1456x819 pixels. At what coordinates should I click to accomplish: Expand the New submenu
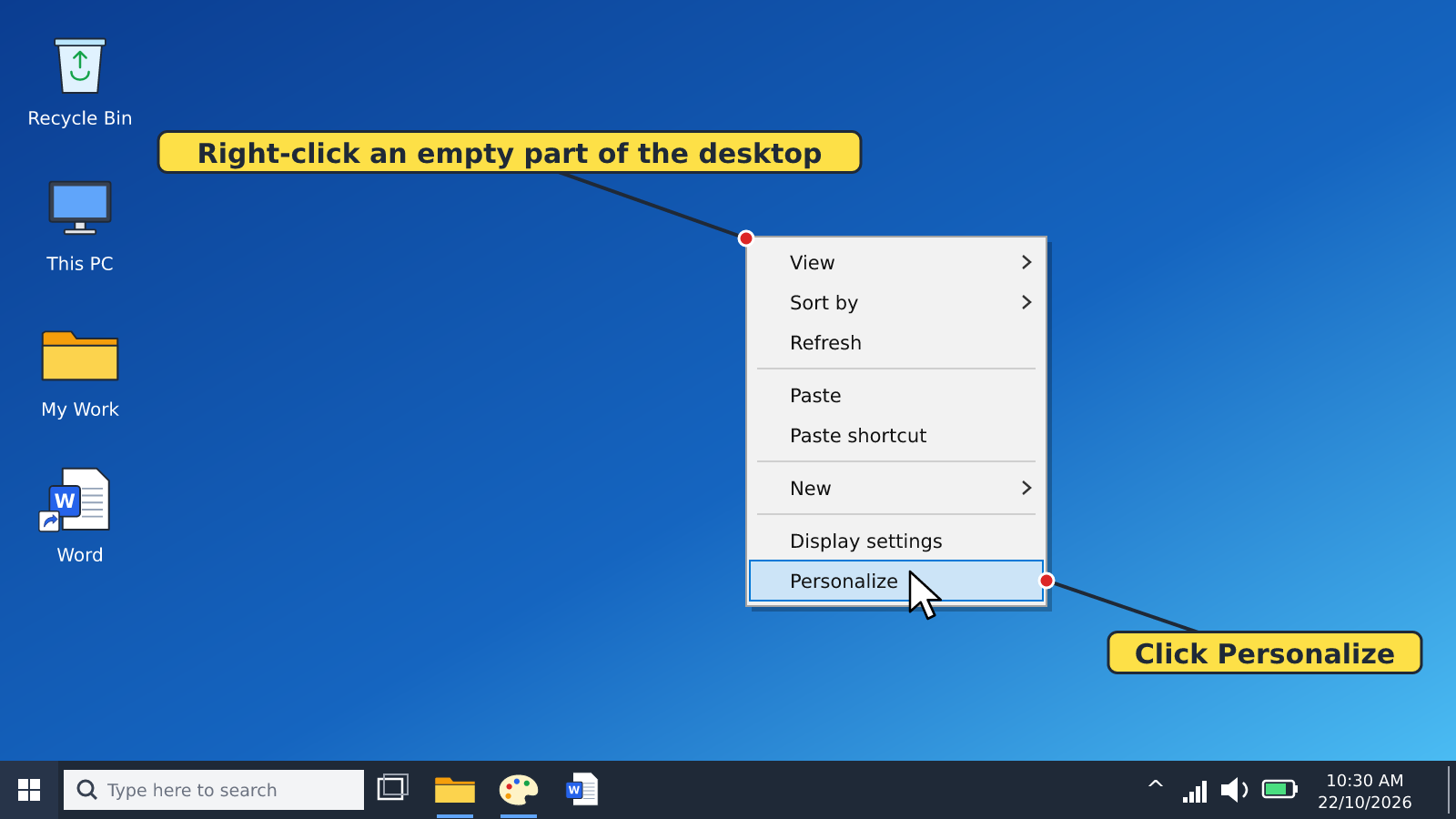click(x=896, y=488)
